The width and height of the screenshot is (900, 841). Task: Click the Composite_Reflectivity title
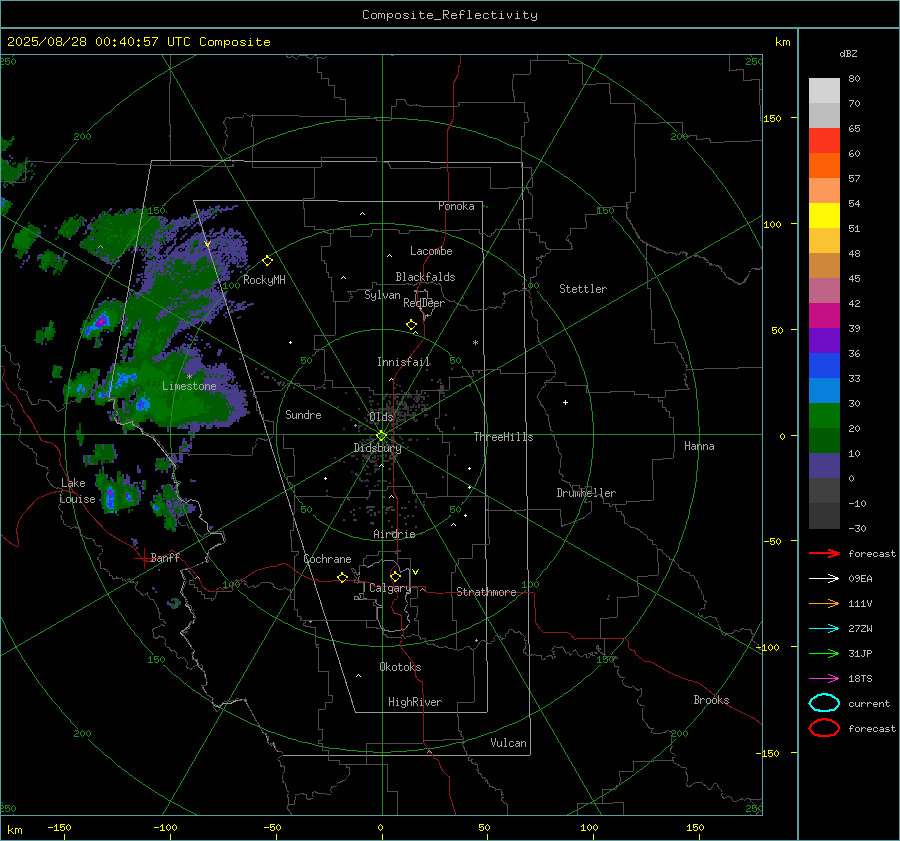(450, 15)
